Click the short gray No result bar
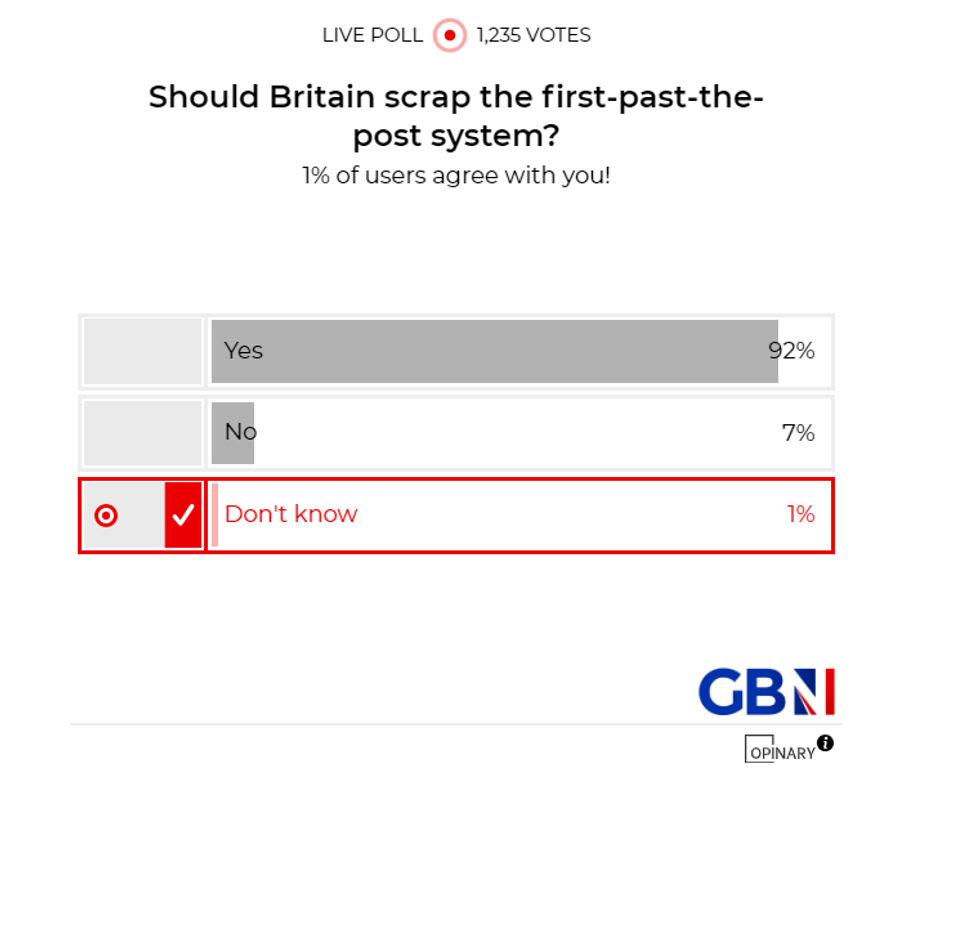The width and height of the screenshot is (980, 925). [231, 432]
